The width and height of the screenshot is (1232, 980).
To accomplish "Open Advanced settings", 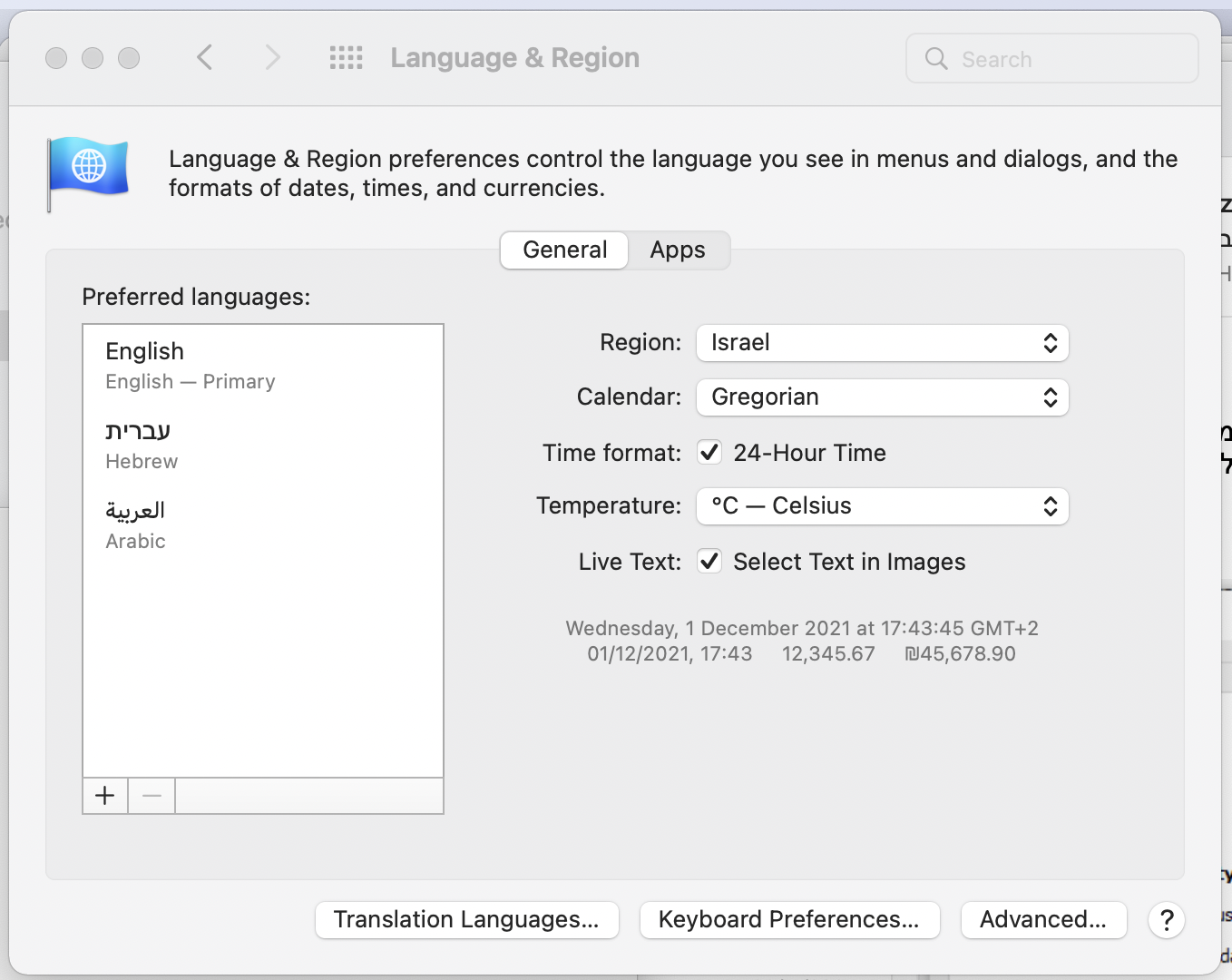I will [x=1043, y=920].
